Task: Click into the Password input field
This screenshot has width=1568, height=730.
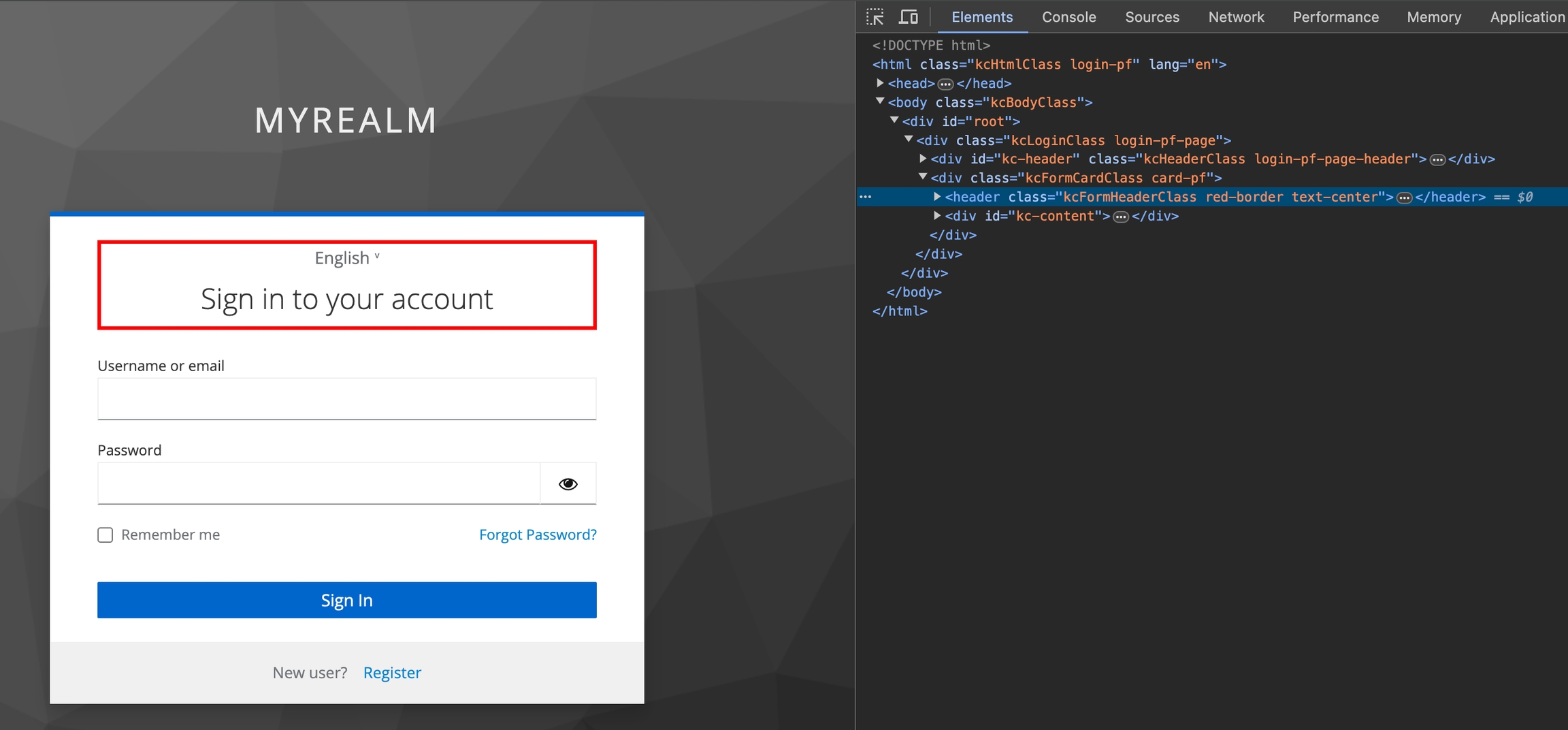Action: 318,483
